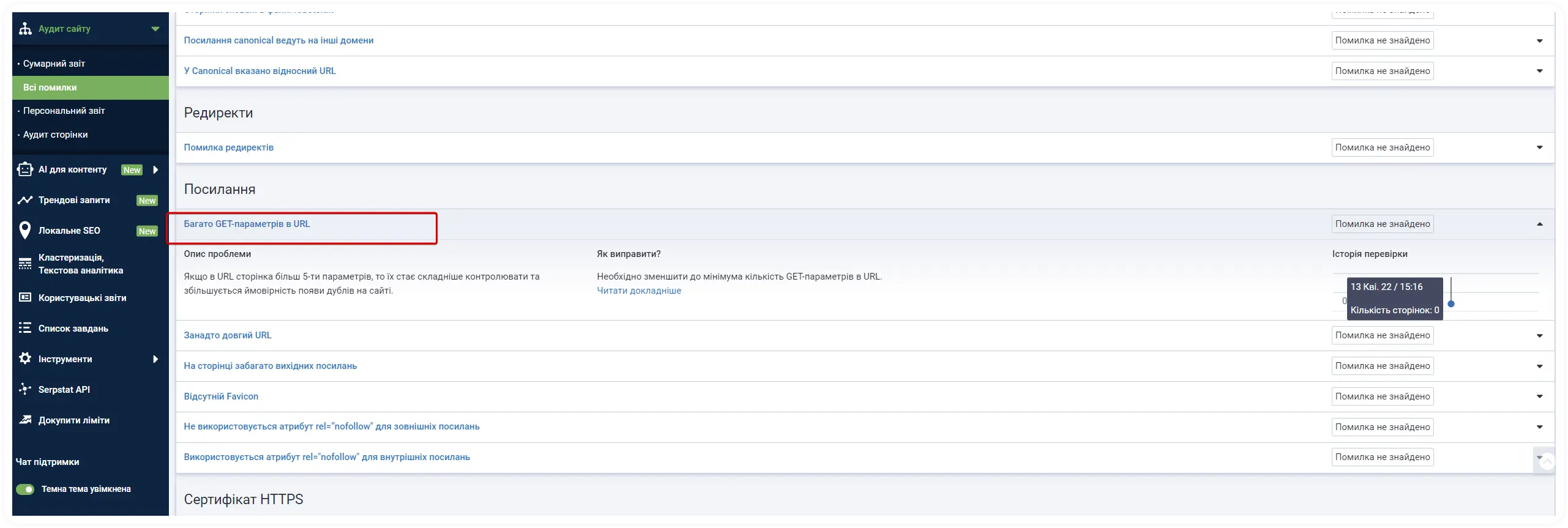The height and width of the screenshot is (528, 1568).
Task: Open Докупити ліміти menu section
Action: coord(73,420)
